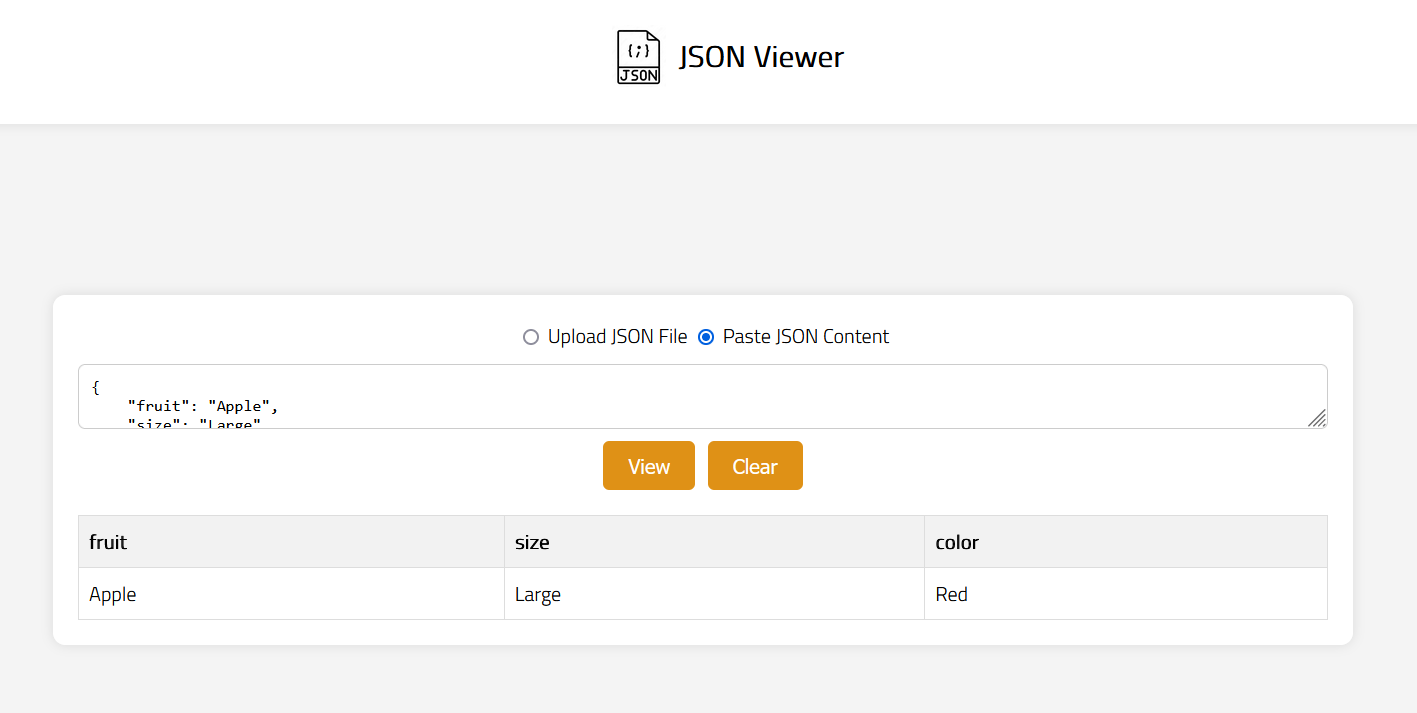Click the textarea resize handle
Image resolution: width=1417 pixels, height=713 pixels.
click(x=1318, y=419)
